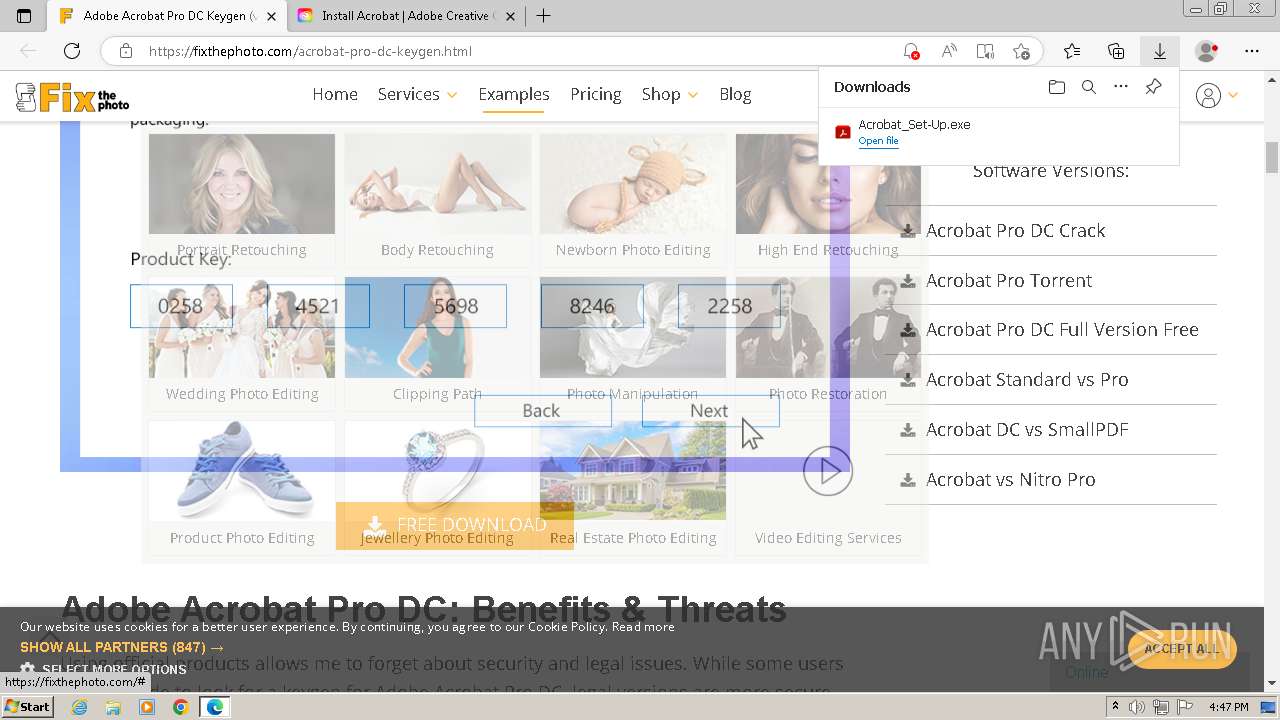Open the Acrobat Pro DC Crack link
Screen dimensions: 1280x720
click(x=1015, y=230)
